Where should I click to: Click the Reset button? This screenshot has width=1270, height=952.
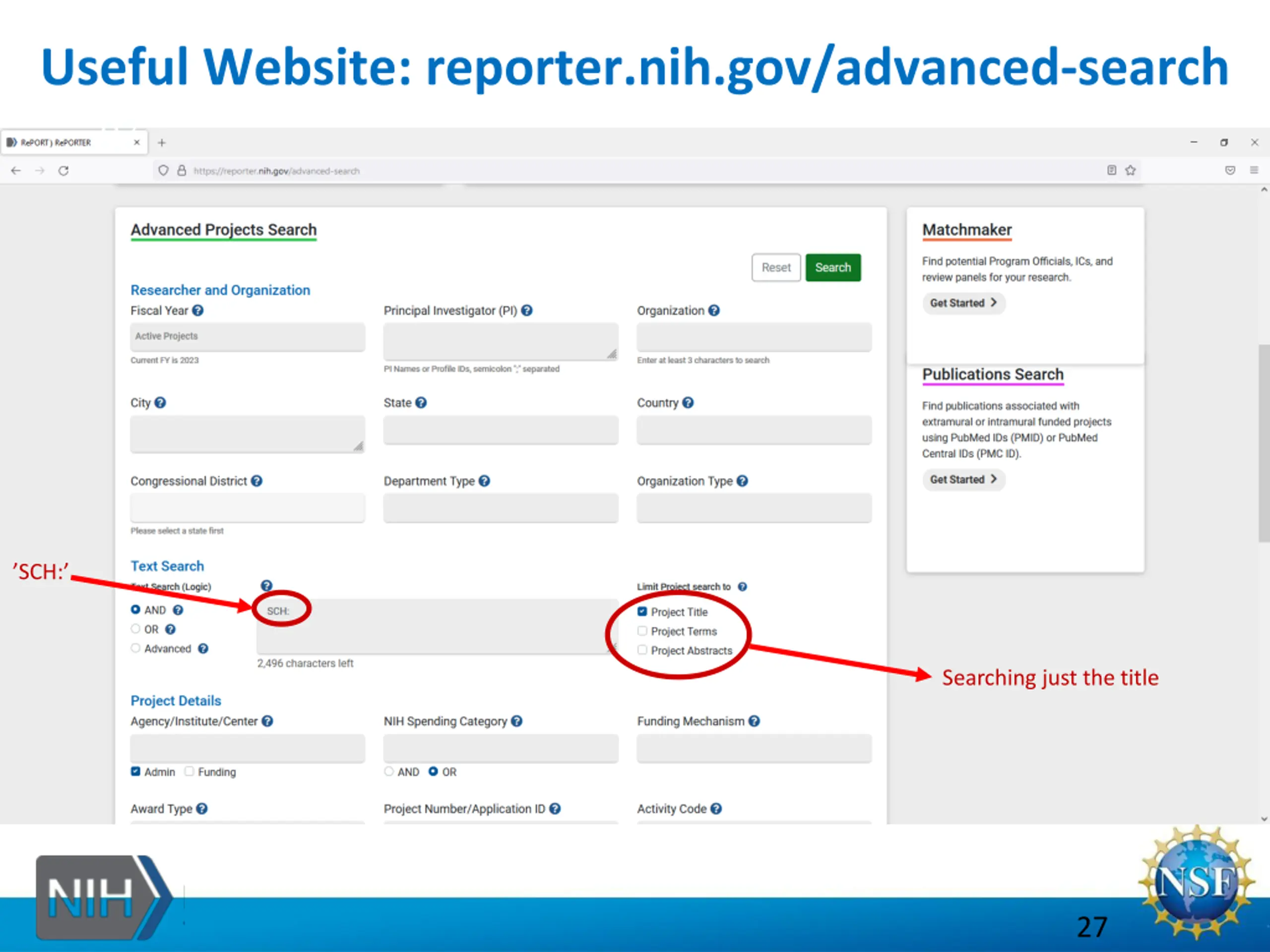pos(776,267)
